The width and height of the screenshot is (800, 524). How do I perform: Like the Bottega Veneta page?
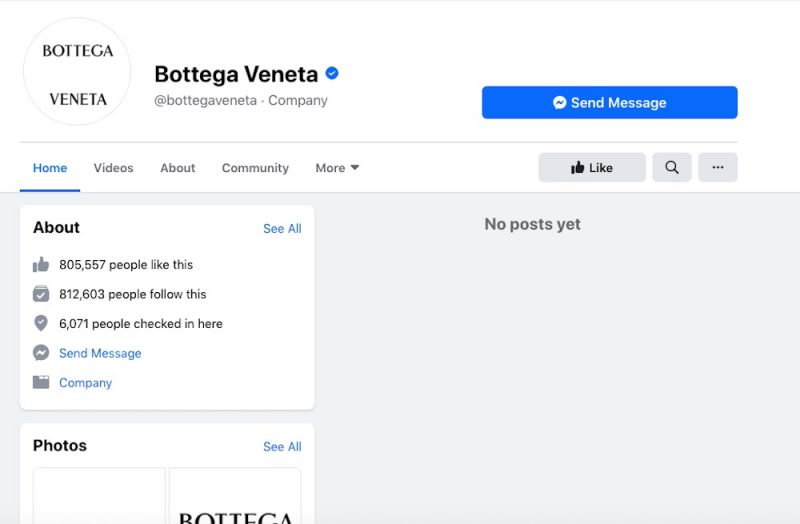tap(592, 167)
